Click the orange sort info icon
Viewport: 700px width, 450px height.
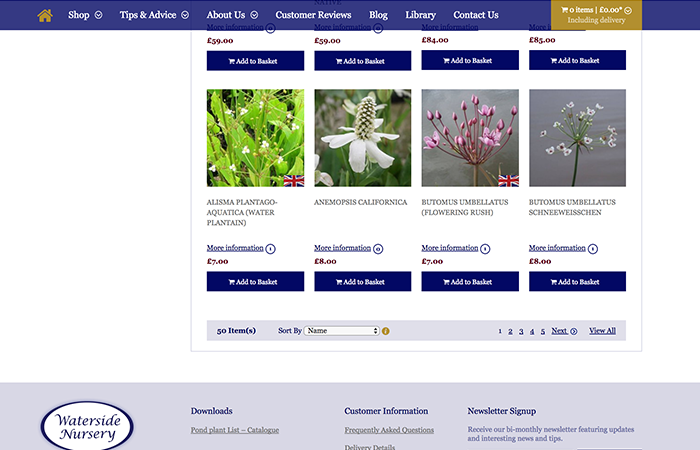386,331
